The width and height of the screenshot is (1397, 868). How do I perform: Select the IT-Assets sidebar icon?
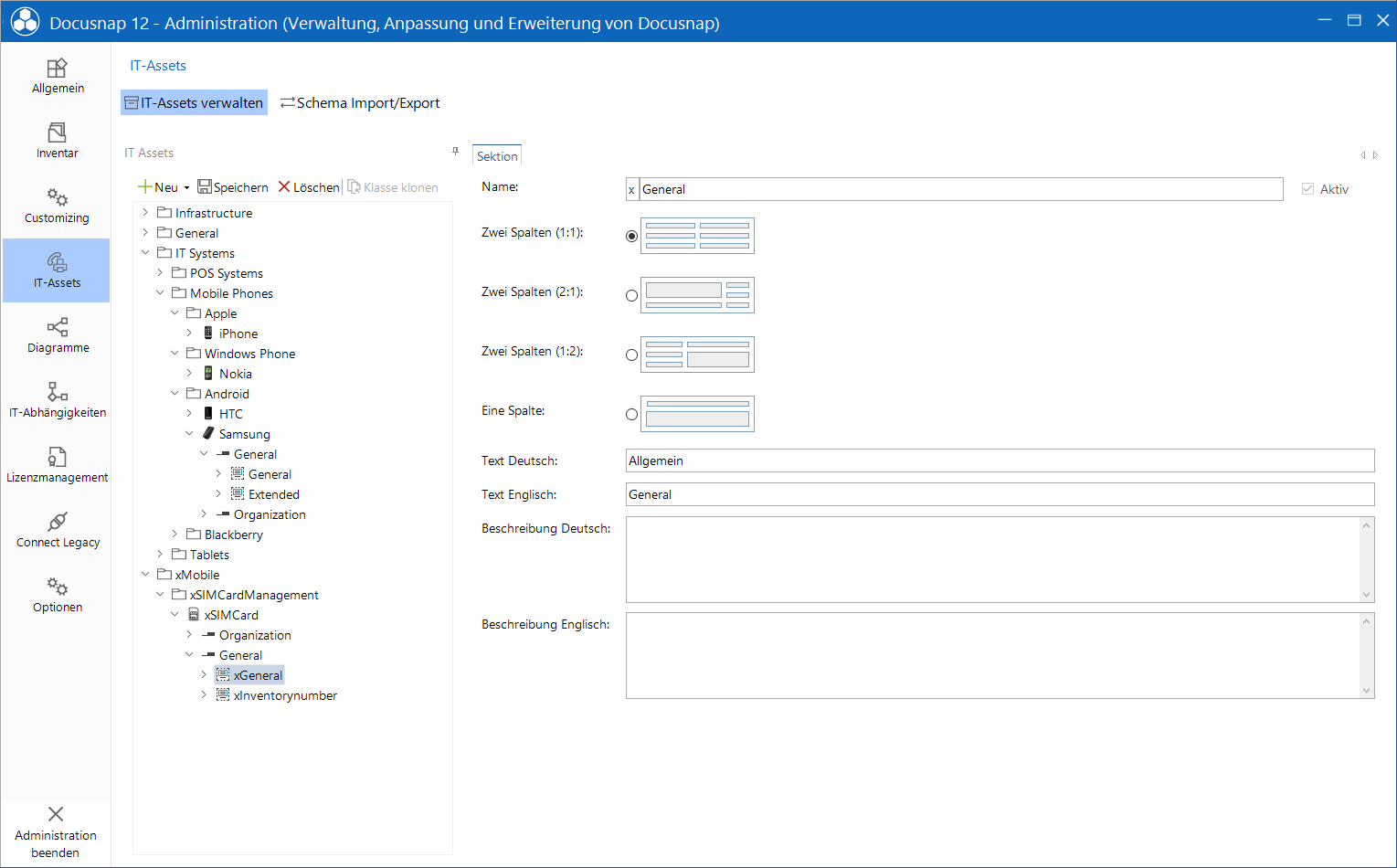coord(58,262)
